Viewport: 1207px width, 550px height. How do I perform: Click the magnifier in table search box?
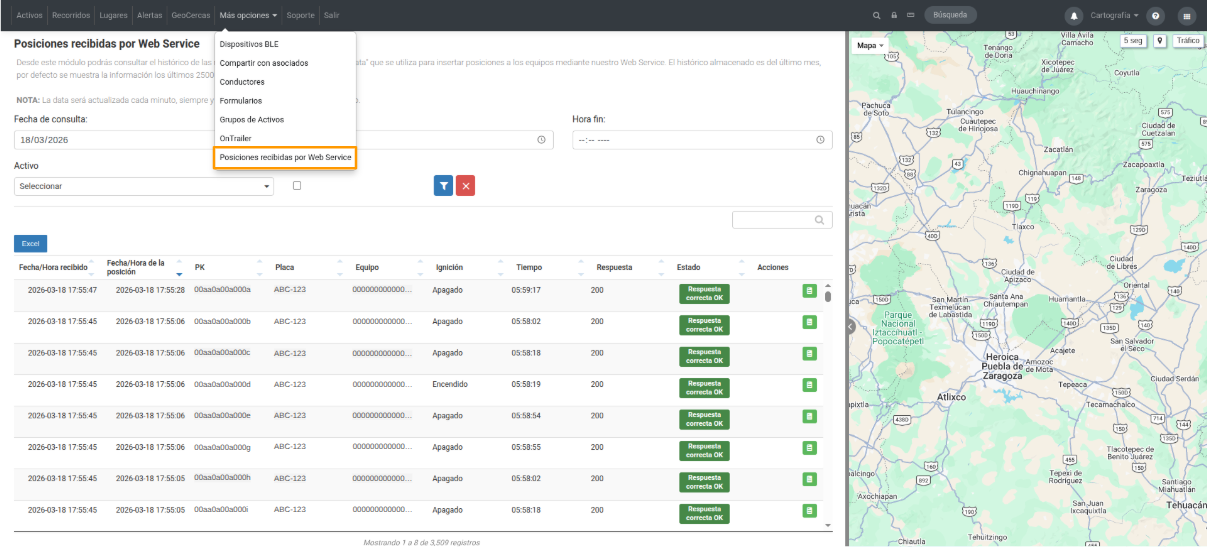point(820,220)
